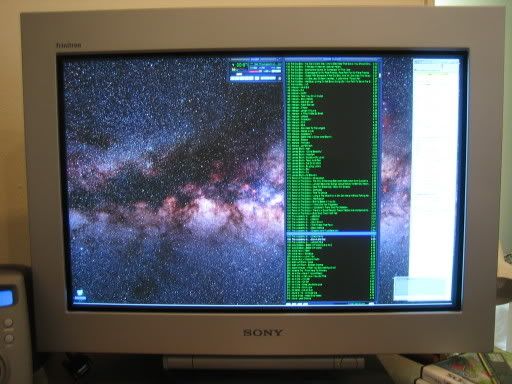The image size is (512, 384).
Task: Open playlist list options button at bottom right
Action: coord(371,304)
